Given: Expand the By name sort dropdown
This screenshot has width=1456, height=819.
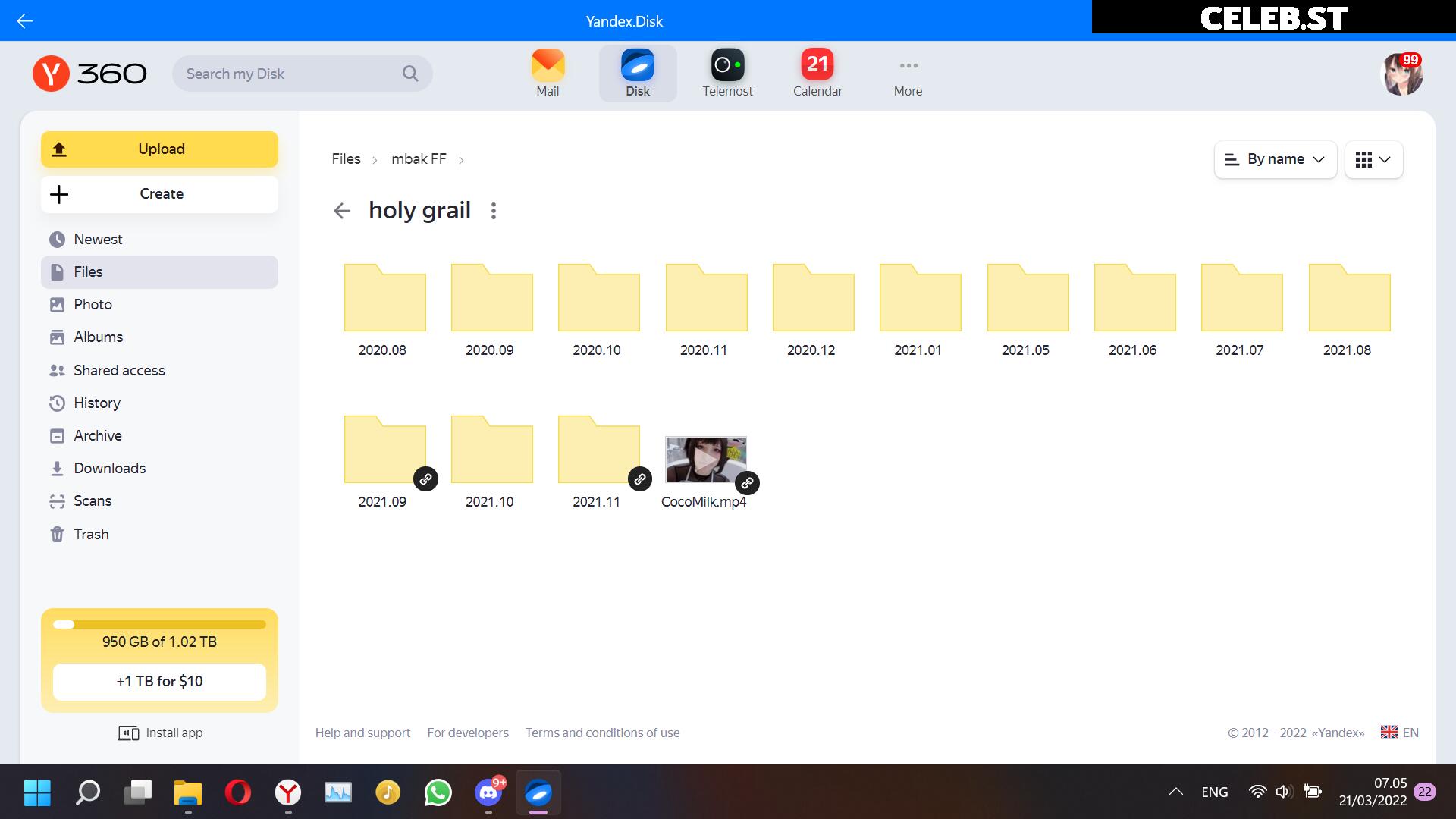Looking at the screenshot, I should [1275, 159].
